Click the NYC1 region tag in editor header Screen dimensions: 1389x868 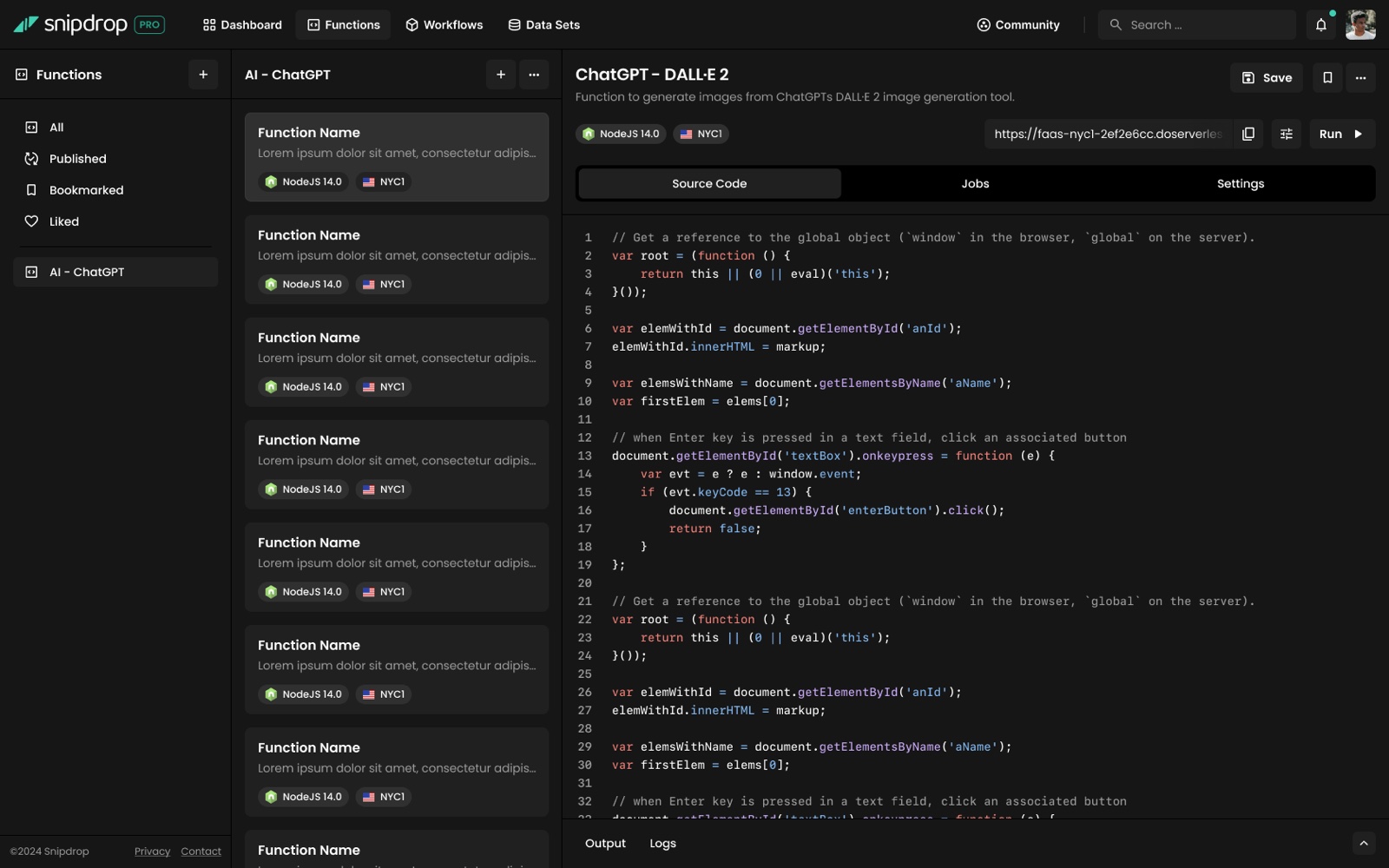point(701,134)
